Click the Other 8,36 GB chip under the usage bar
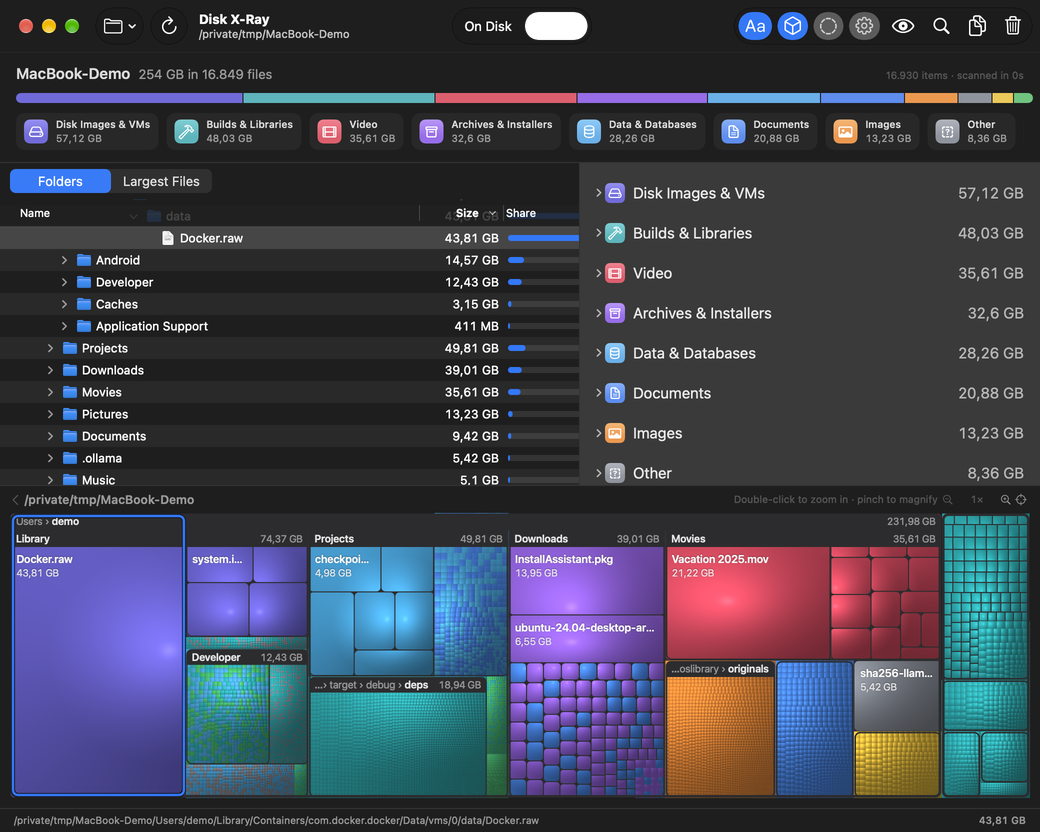The height and width of the screenshot is (832, 1040). tap(971, 131)
